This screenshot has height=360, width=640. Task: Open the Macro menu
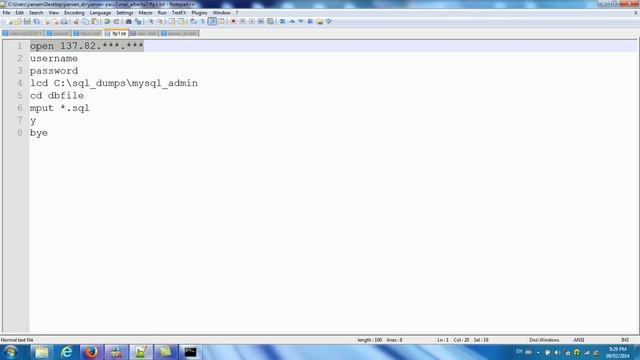pos(145,13)
